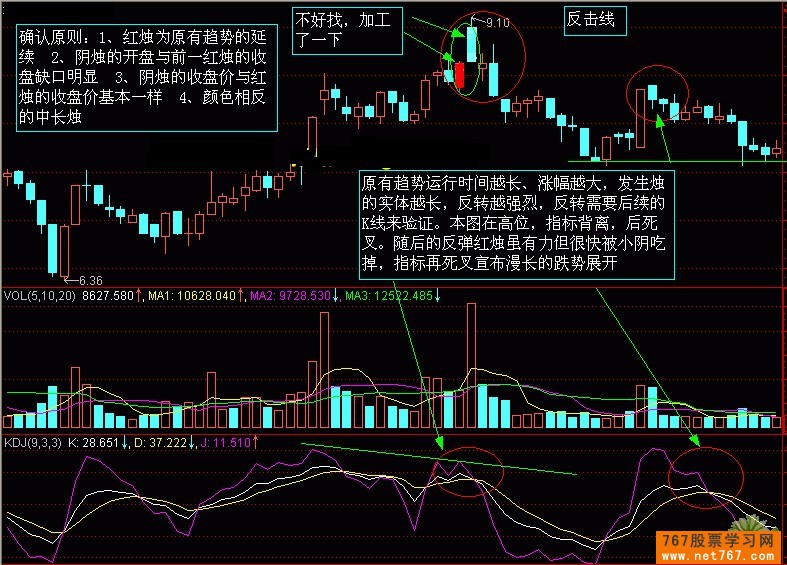
Task: Click the down arrow after K value 28.651
Action: (124, 440)
